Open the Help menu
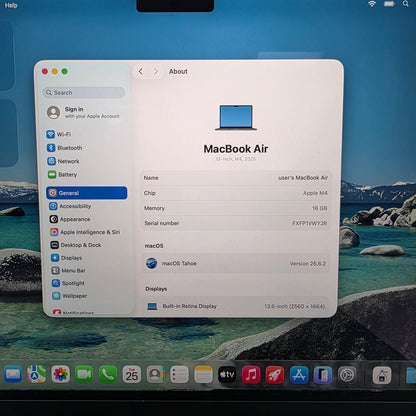Screen dimensions: 416x416 pyautogui.click(x=11, y=5)
